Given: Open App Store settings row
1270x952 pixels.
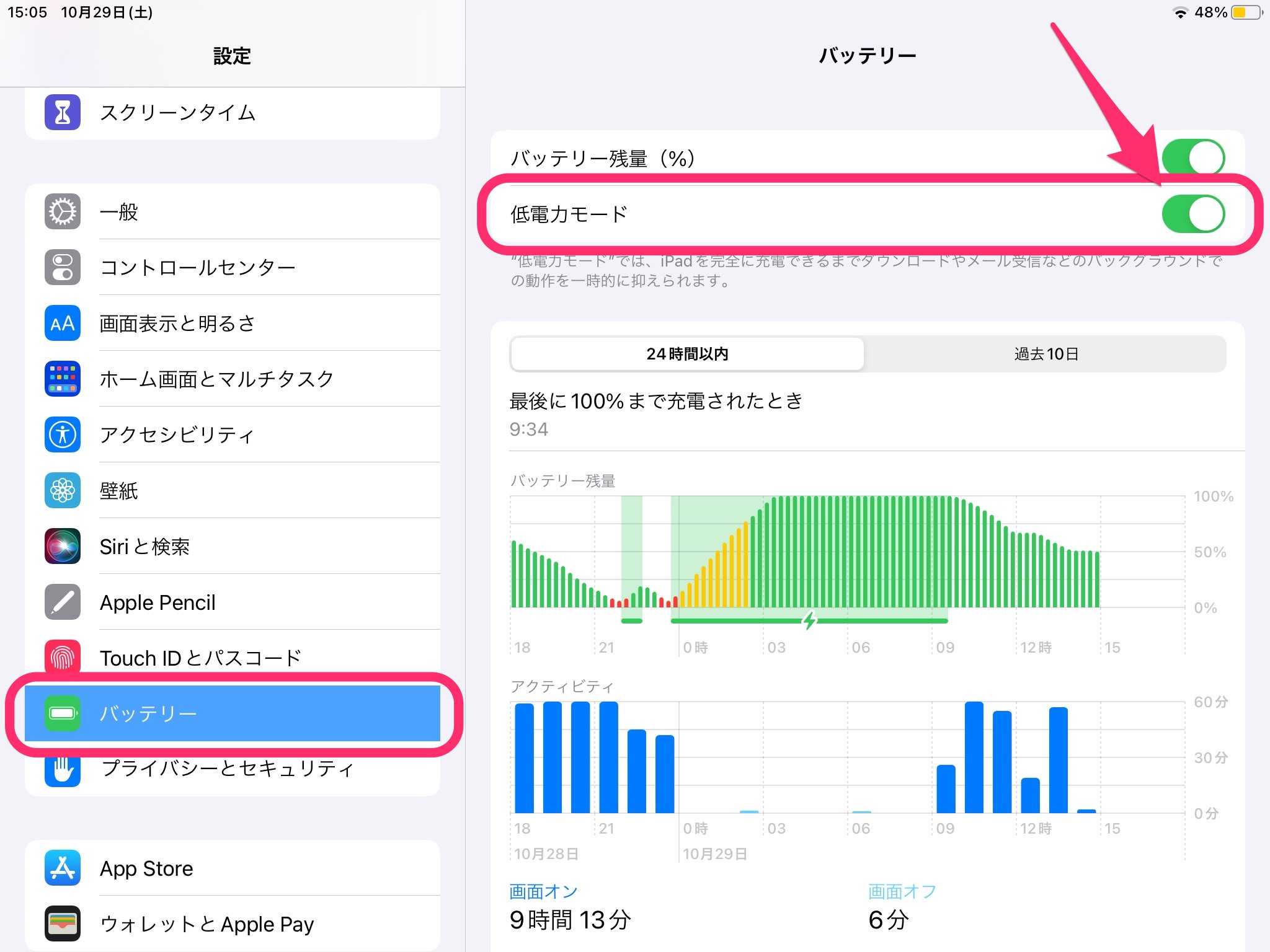Looking at the screenshot, I should point(233,868).
